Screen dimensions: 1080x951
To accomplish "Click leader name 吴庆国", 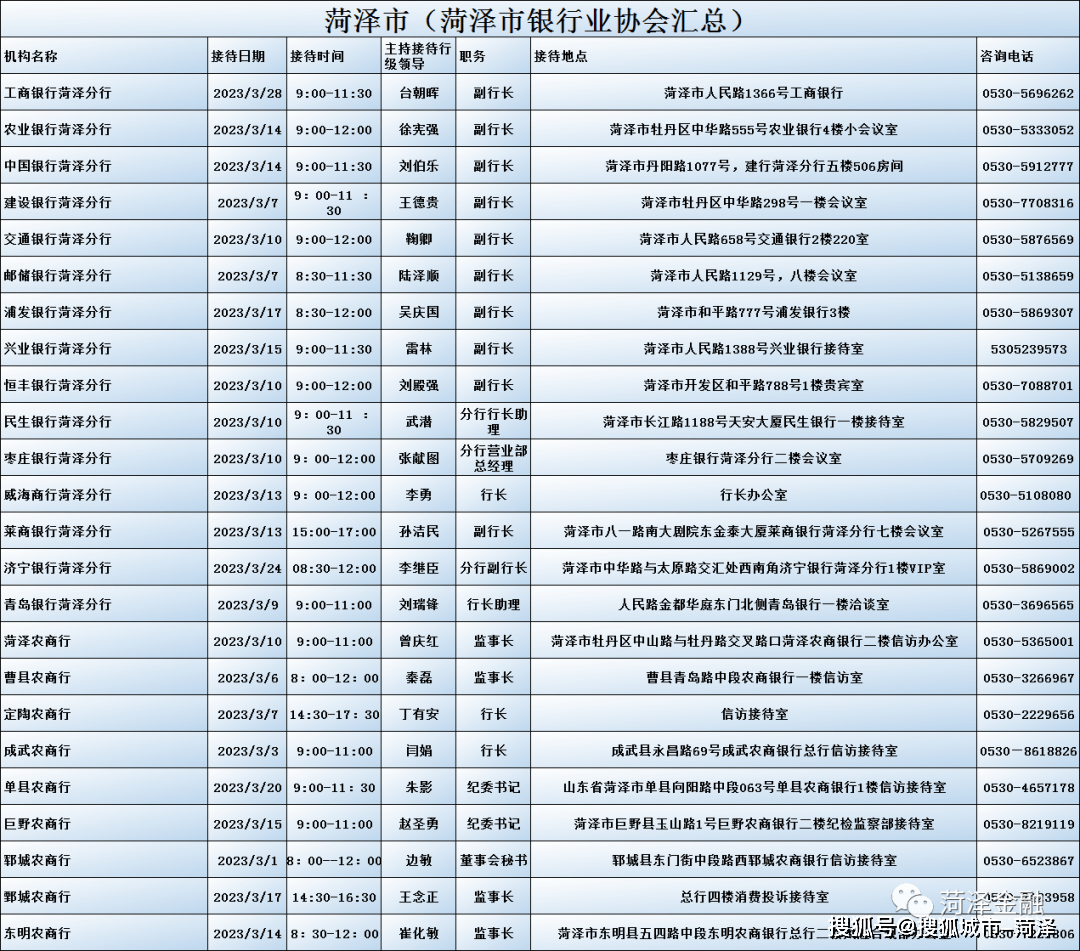I will click(419, 312).
